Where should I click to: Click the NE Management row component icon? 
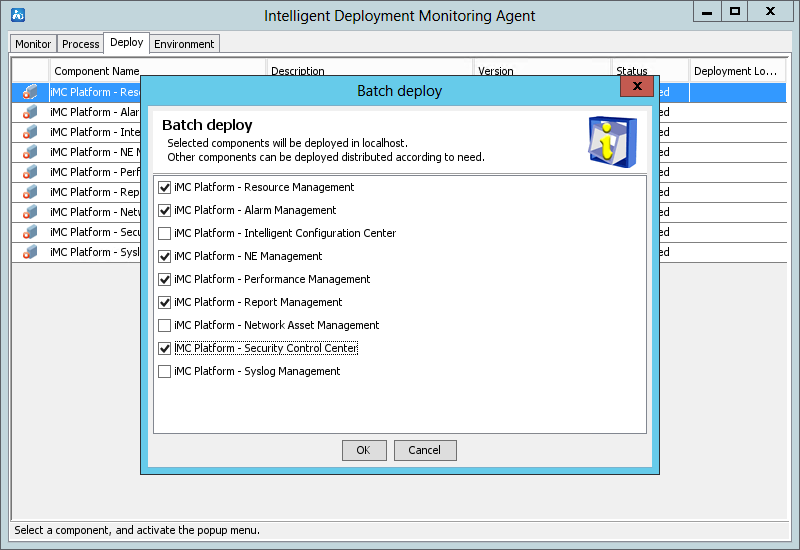pos(30,152)
